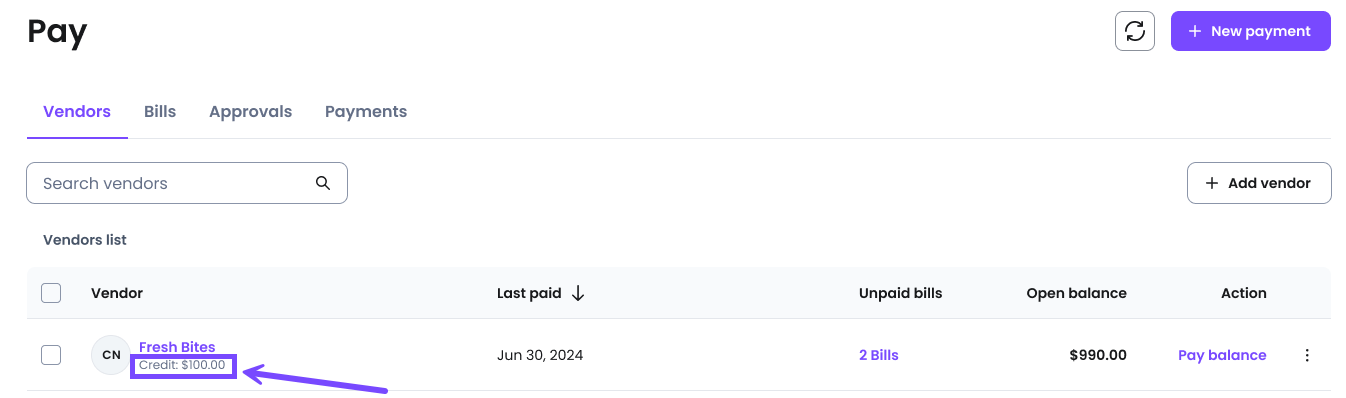Select the Vendors tab
Image resolution: width=1346 pixels, height=398 pixels.
77,111
